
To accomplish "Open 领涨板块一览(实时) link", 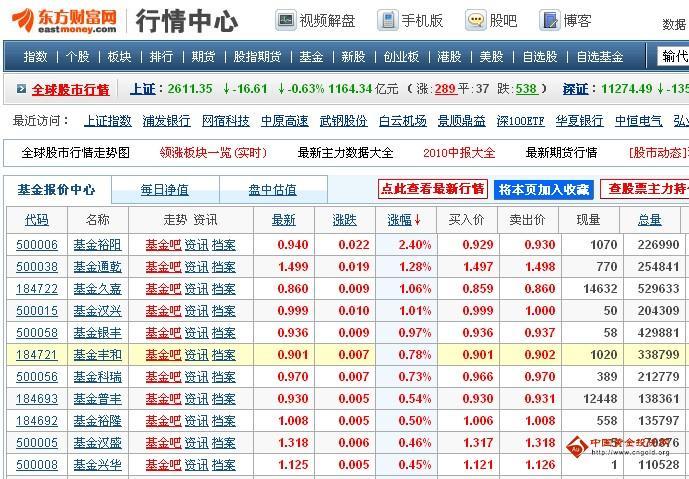I will pyautogui.click(x=214, y=153).
